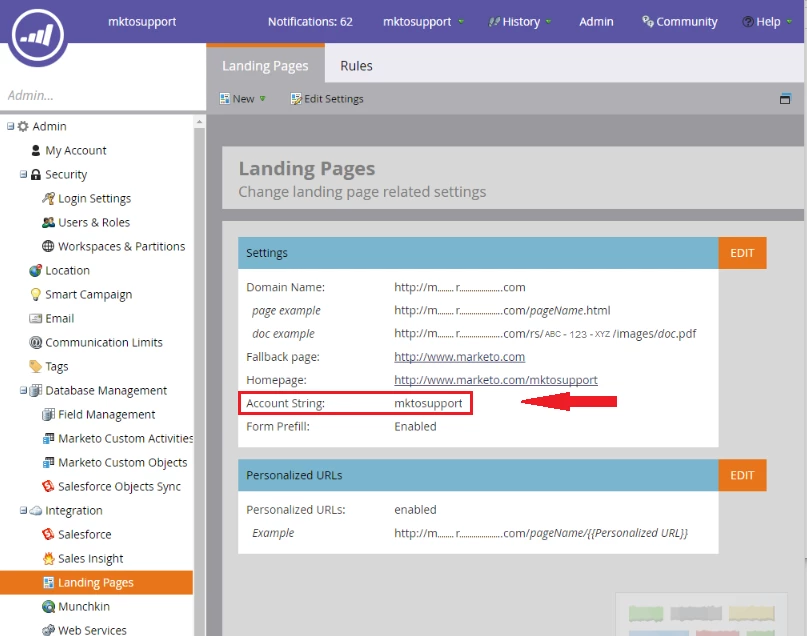Click the window restore icon in toolbar

point(785,99)
